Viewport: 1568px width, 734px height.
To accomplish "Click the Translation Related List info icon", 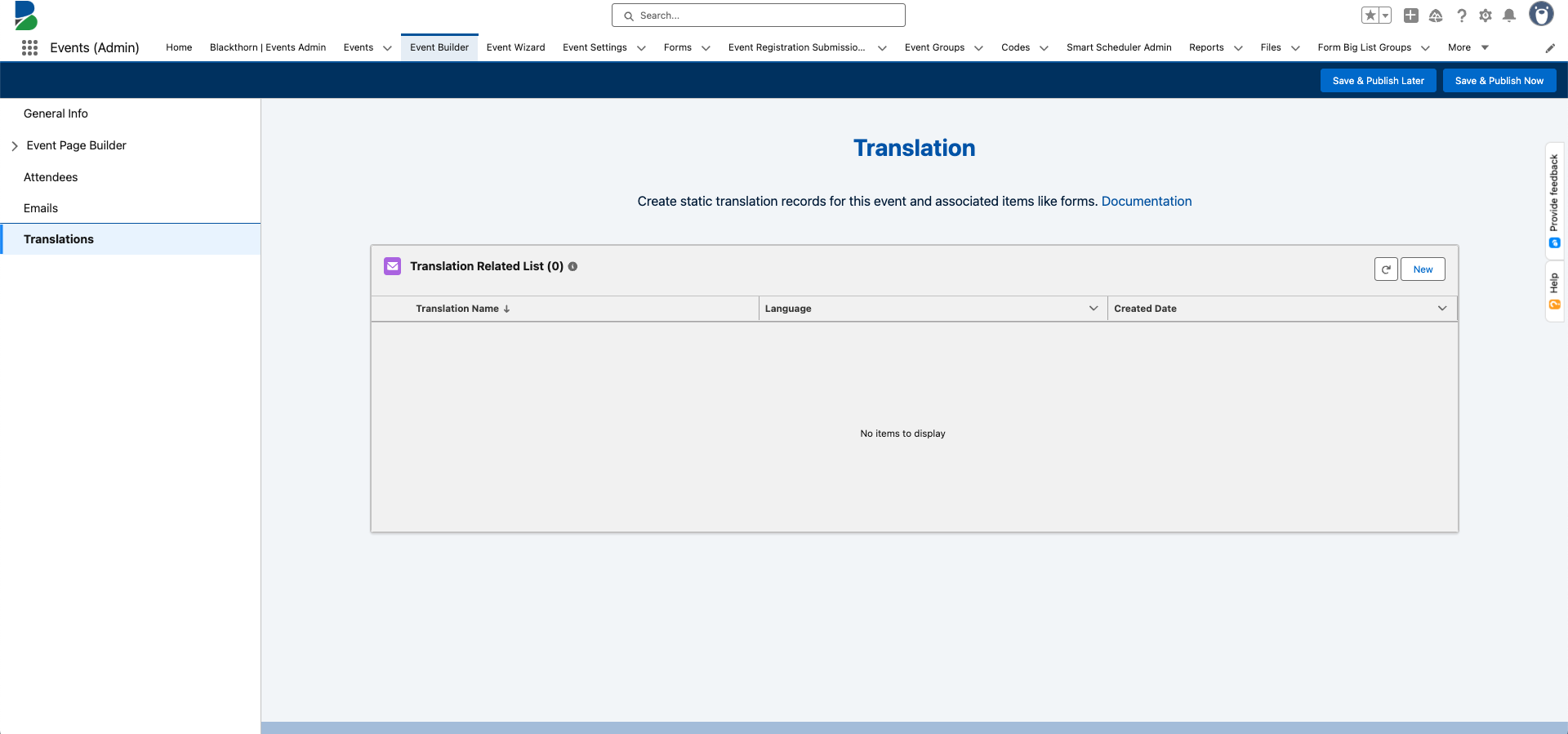I will point(572,266).
